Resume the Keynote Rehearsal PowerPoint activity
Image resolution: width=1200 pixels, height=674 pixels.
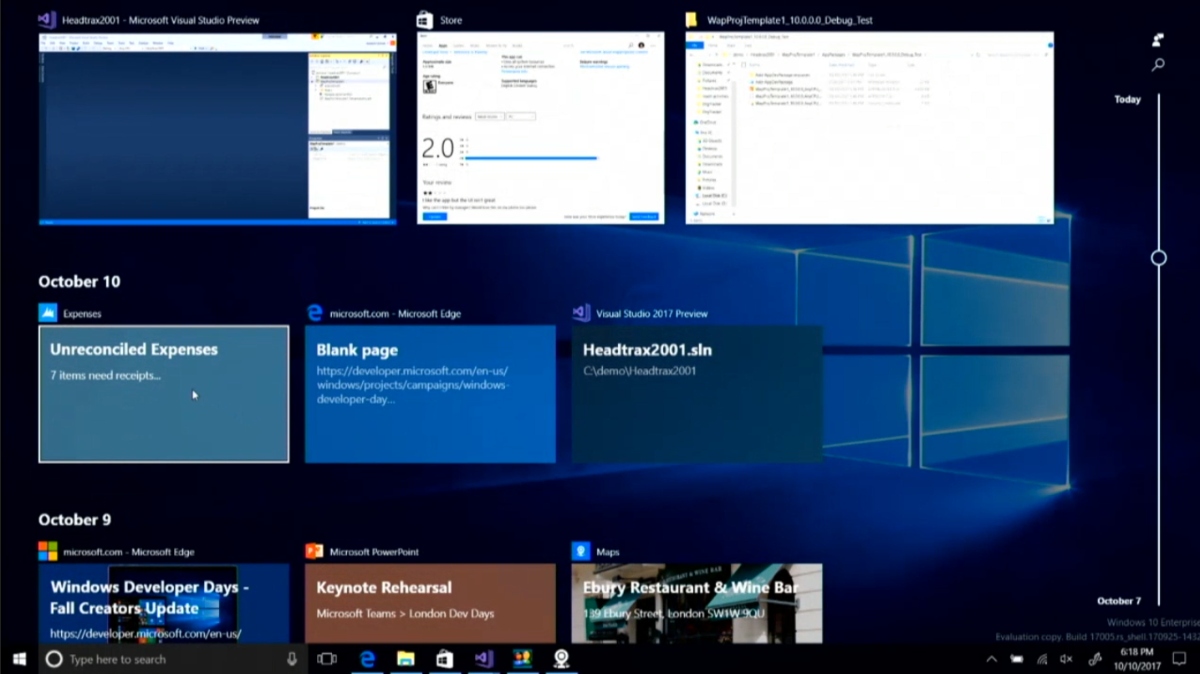pyautogui.click(x=430, y=603)
